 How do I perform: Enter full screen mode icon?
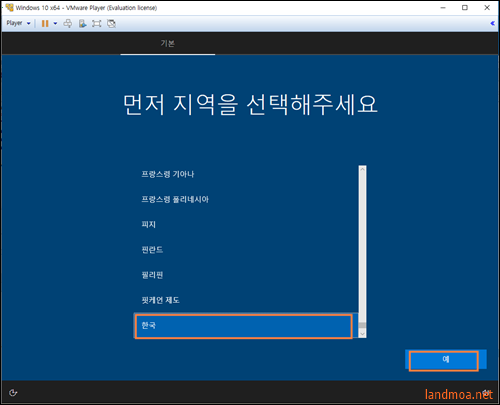pyautogui.click(x=97, y=23)
